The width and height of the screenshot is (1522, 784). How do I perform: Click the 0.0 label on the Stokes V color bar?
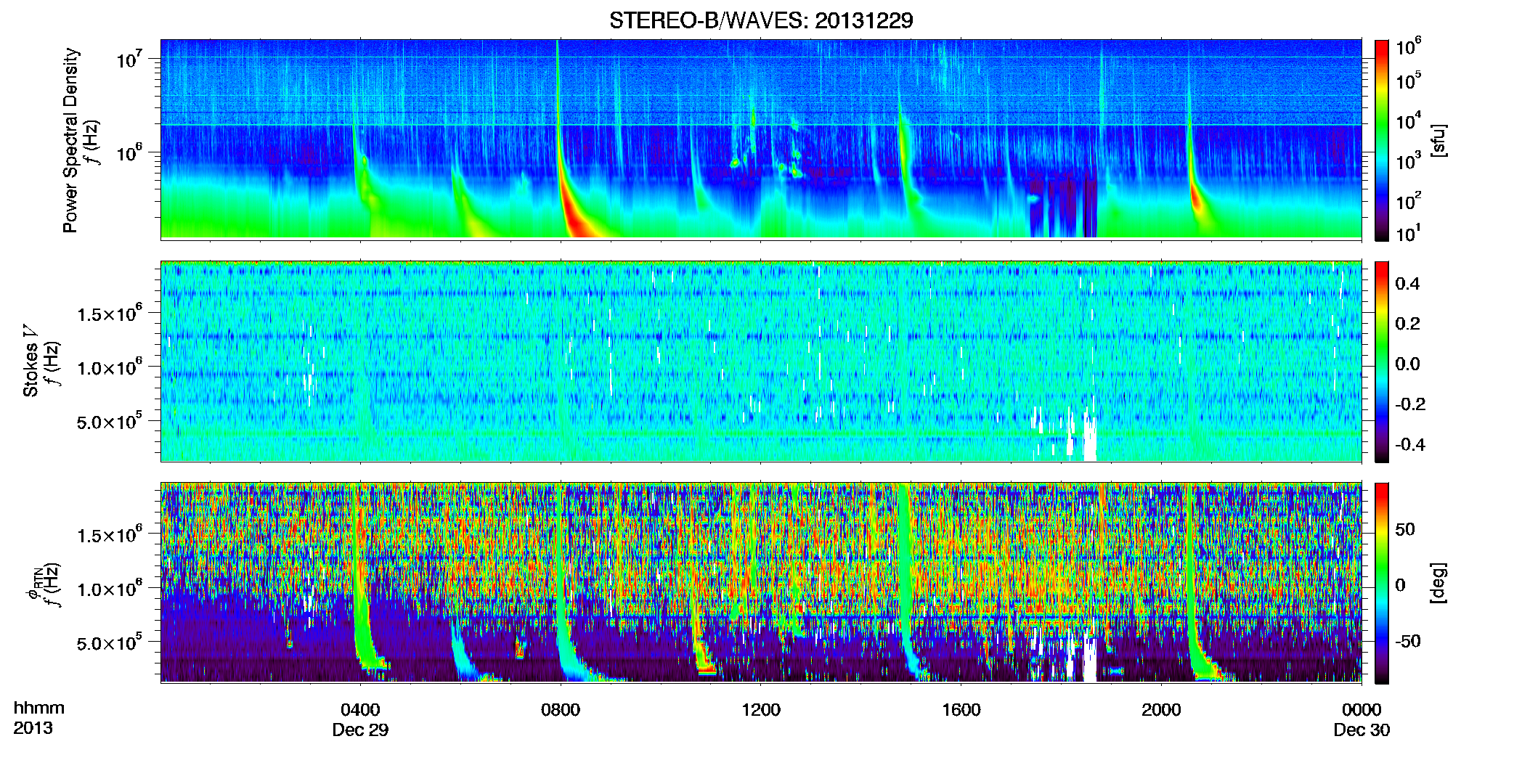click(x=1407, y=364)
